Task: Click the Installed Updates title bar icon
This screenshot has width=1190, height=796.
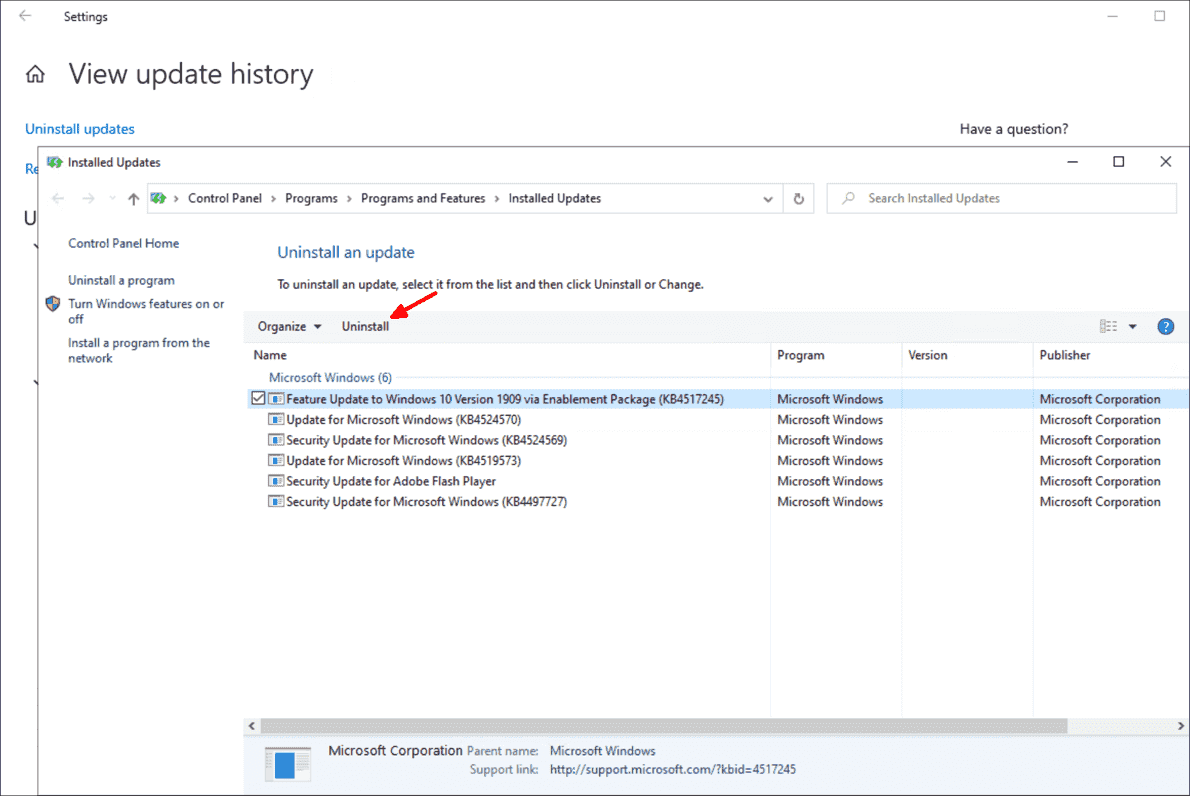Action: 55,162
